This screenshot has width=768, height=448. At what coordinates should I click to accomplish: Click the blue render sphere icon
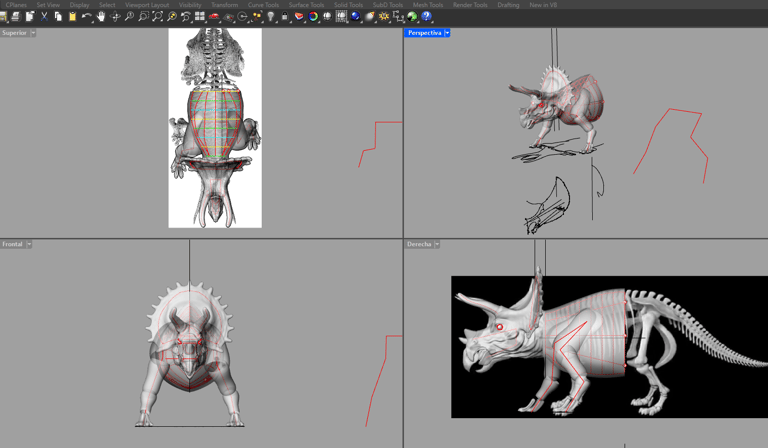pyautogui.click(x=355, y=17)
